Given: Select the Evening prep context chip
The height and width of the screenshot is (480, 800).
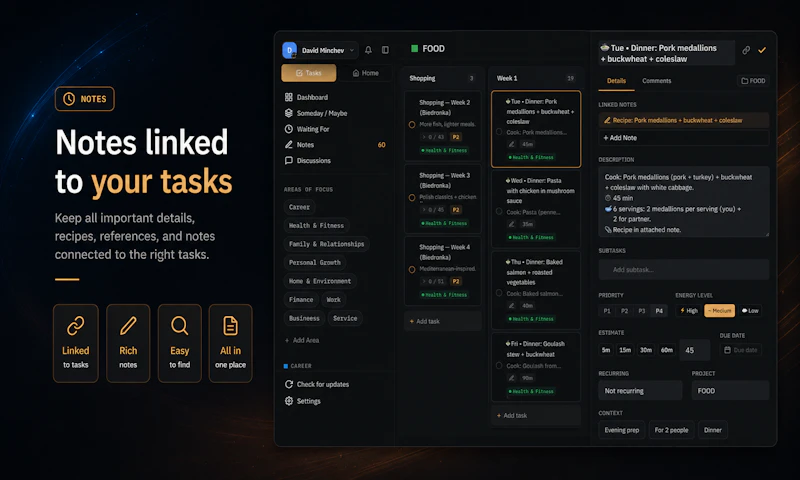Looking at the screenshot, I should coord(621,430).
